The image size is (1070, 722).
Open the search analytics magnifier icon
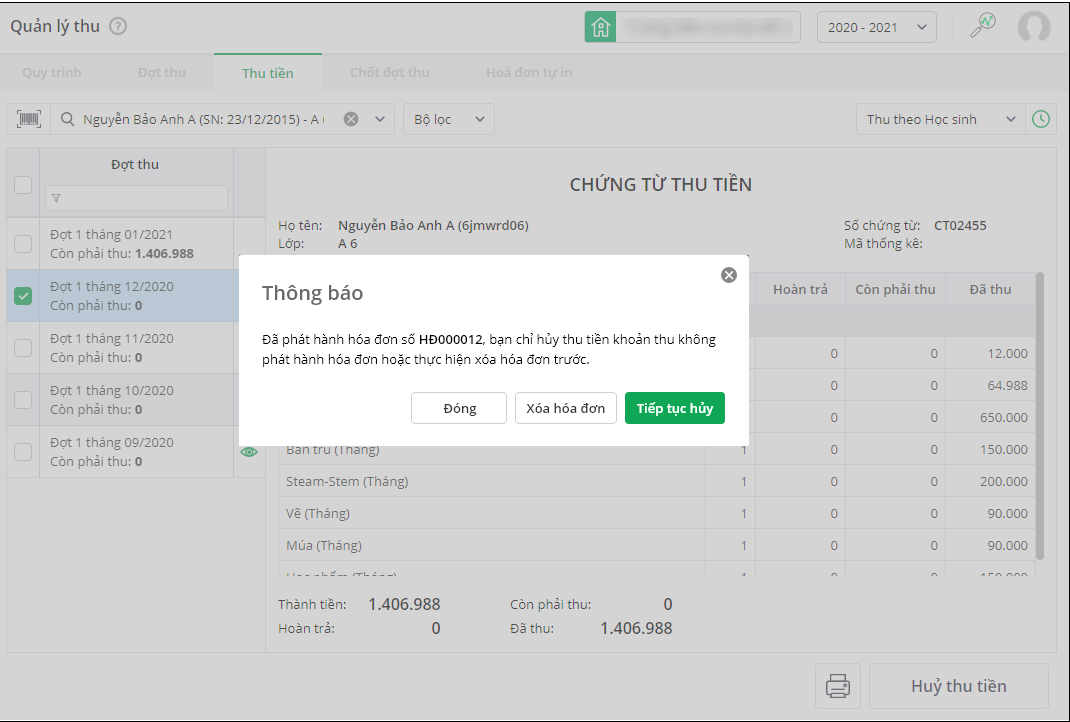click(x=983, y=27)
